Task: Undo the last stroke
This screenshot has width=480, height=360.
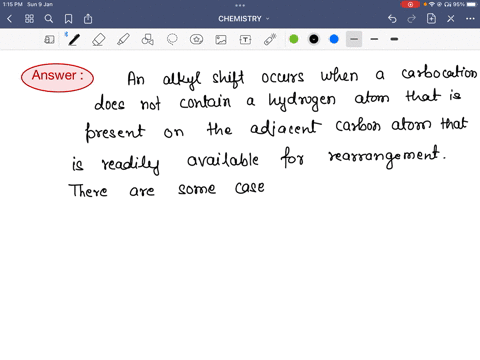Action: (392, 19)
